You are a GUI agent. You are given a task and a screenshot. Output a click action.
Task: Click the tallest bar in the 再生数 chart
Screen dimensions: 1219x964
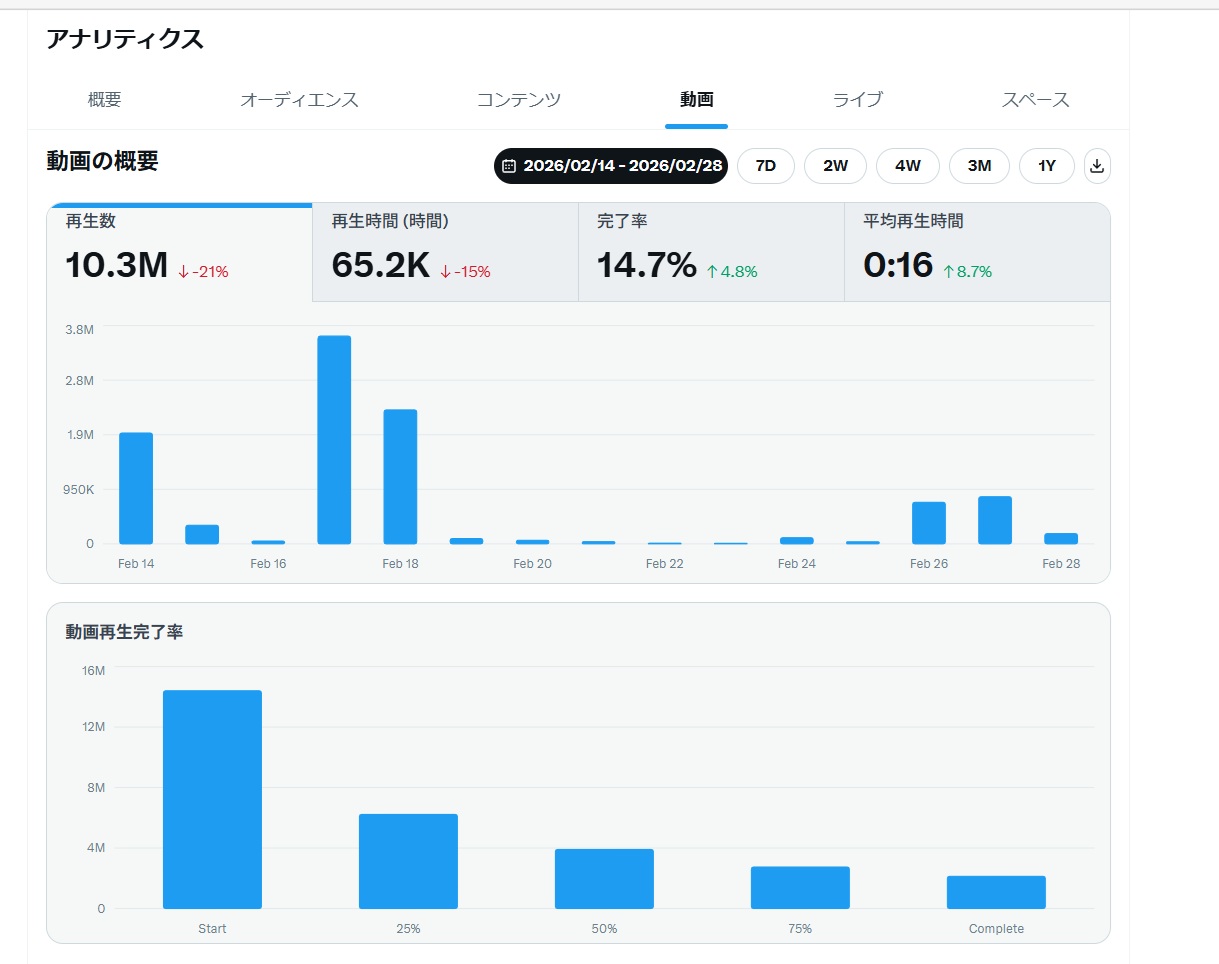tap(334, 440)
